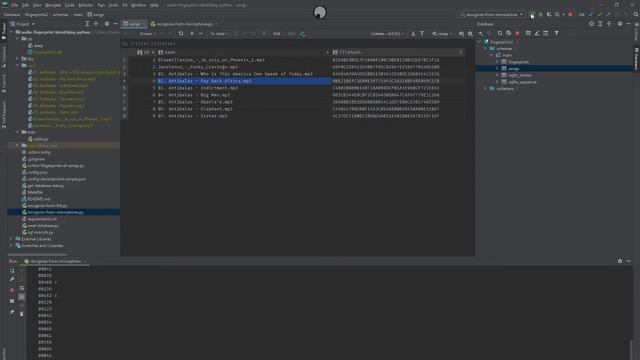This screenshot has height=360, width=640.
Task: Click the red Stop icon in top toolbar
Action: tap(570, 14)
